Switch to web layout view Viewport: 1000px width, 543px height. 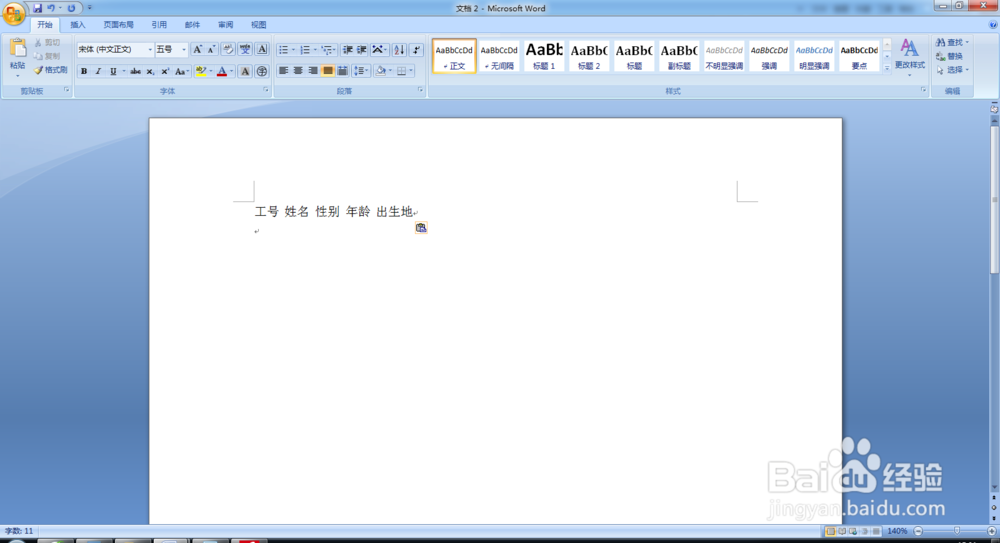tap(853, 531)
